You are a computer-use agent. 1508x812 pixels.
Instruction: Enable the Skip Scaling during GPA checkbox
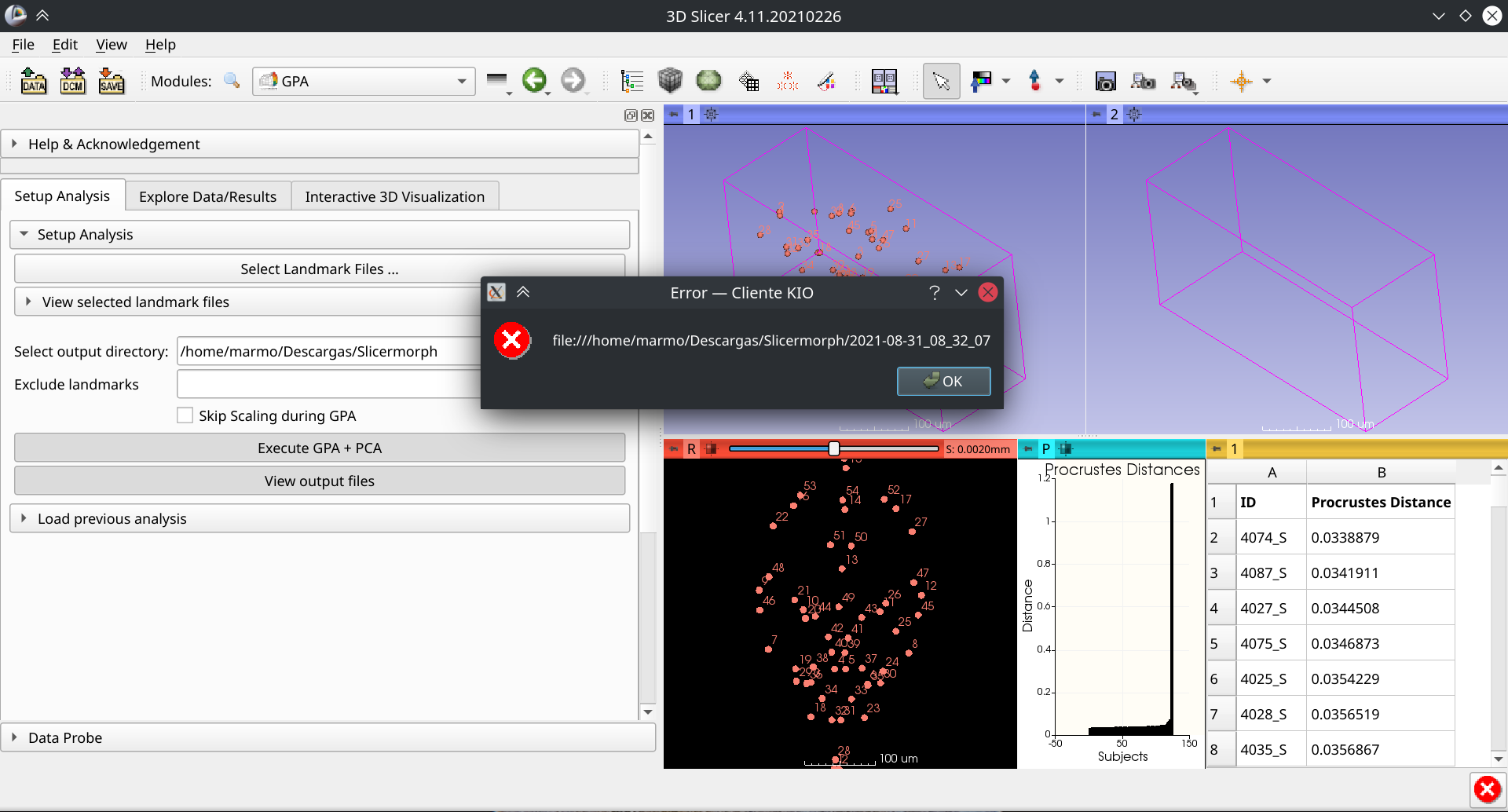point(185,415)
